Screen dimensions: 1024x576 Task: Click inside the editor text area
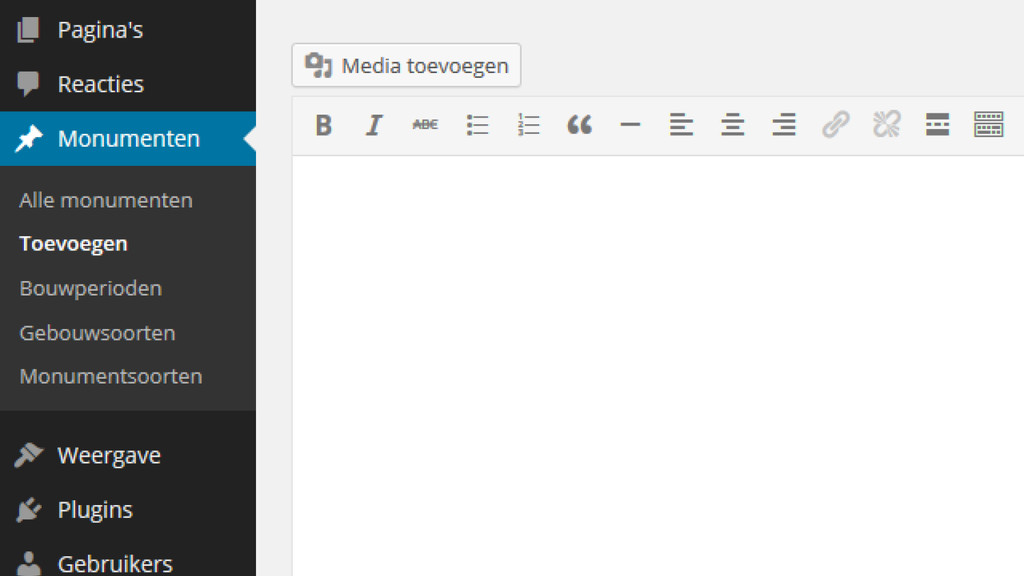[x=658, y=366]
